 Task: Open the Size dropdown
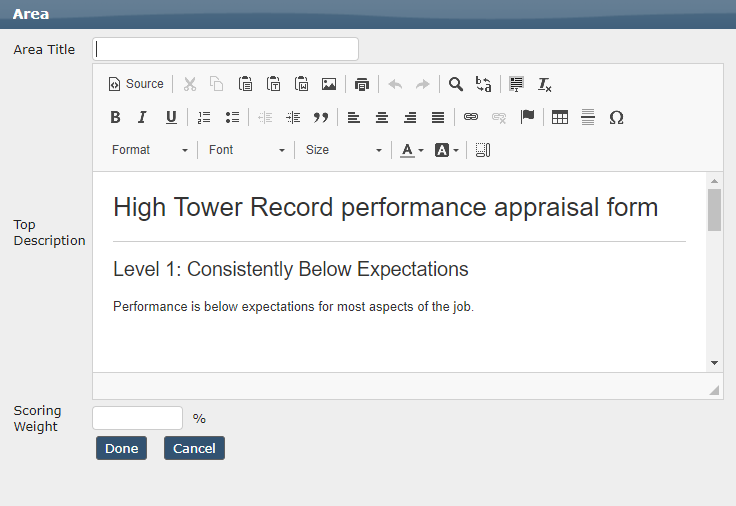344,150
